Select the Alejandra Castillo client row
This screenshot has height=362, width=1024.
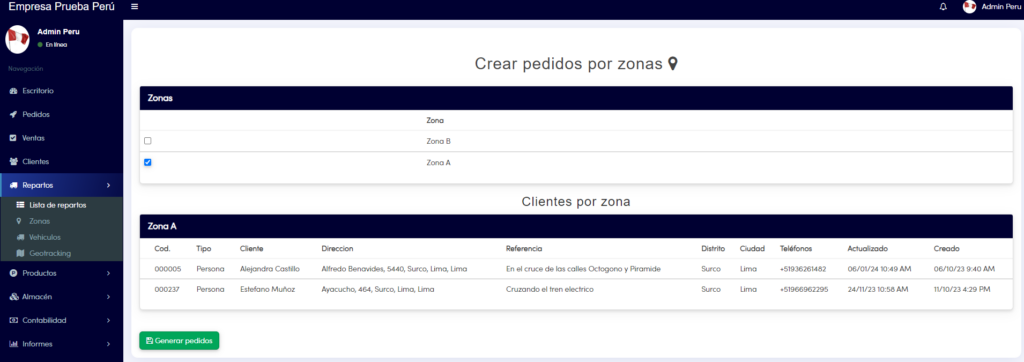pyautogui.click(x=576, y=269)
